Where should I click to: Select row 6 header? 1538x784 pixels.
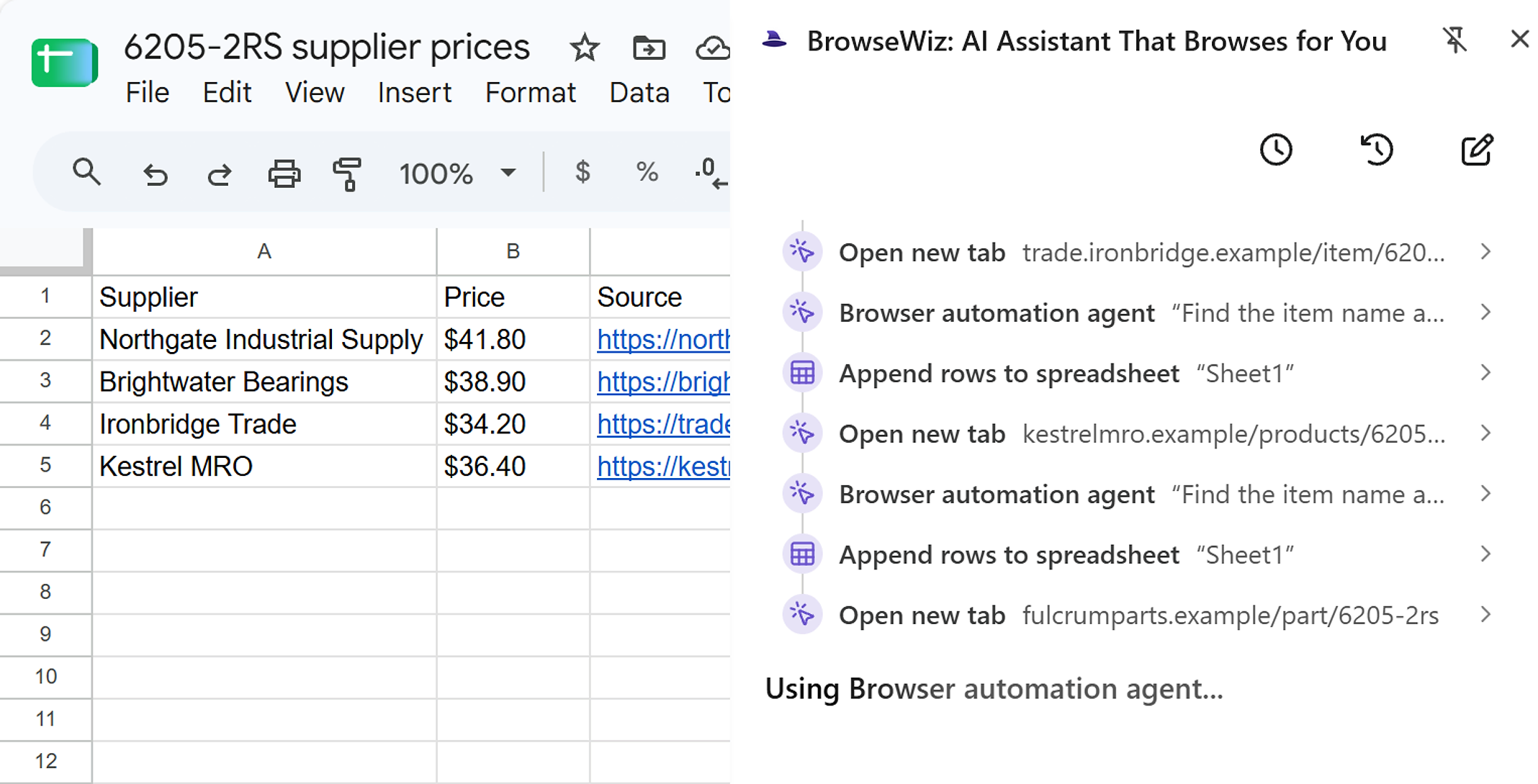[x=45, y=508]
